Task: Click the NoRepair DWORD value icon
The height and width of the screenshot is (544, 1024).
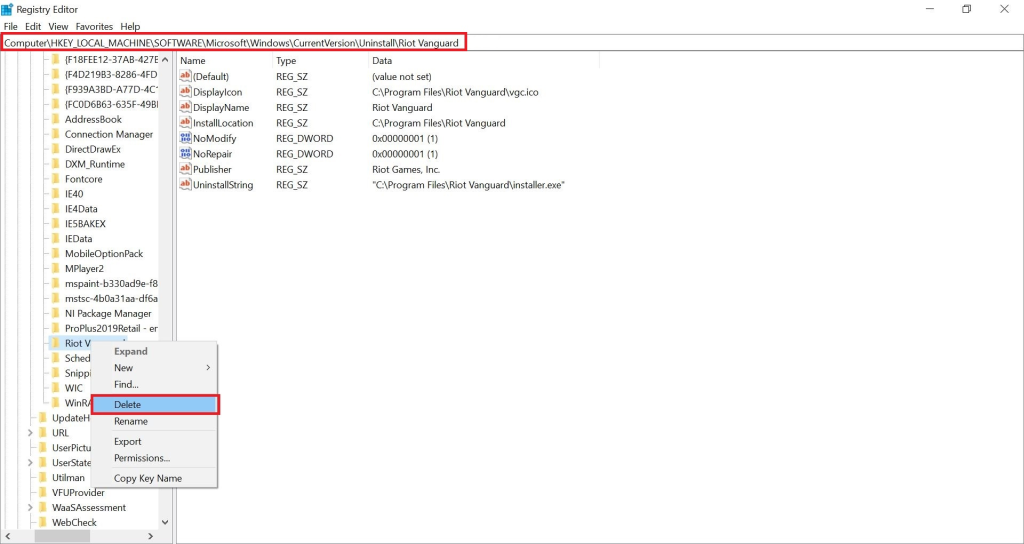Action: pos(185,154)
